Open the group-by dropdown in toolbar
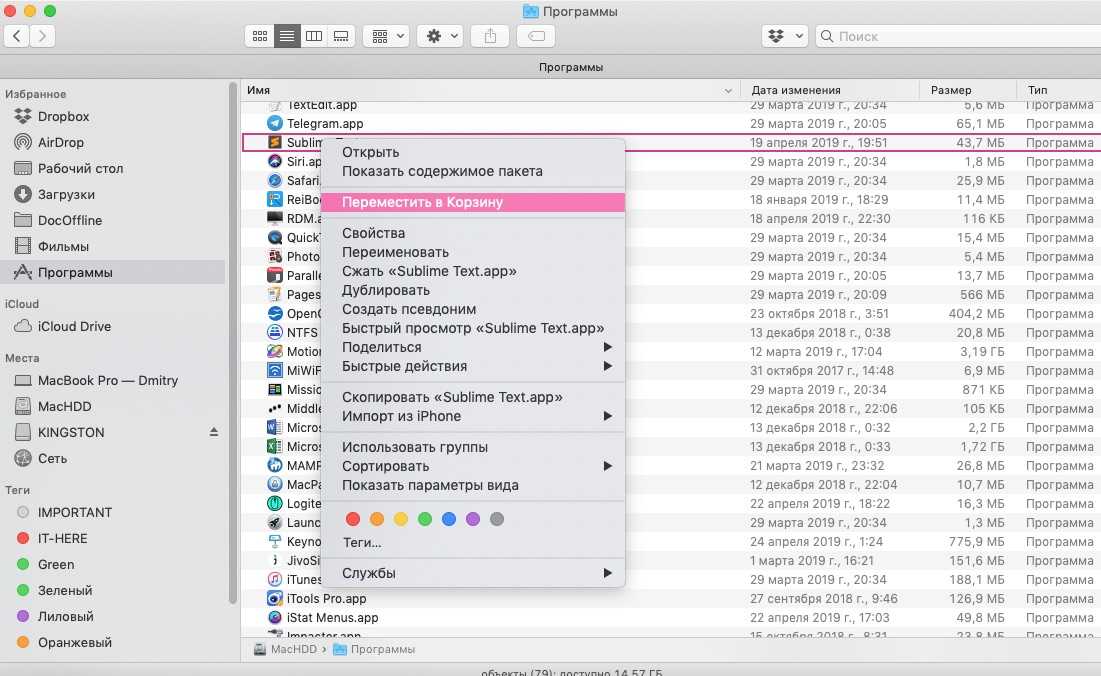The width and height of the screenshot is (1101, 676). pos(387,36)
